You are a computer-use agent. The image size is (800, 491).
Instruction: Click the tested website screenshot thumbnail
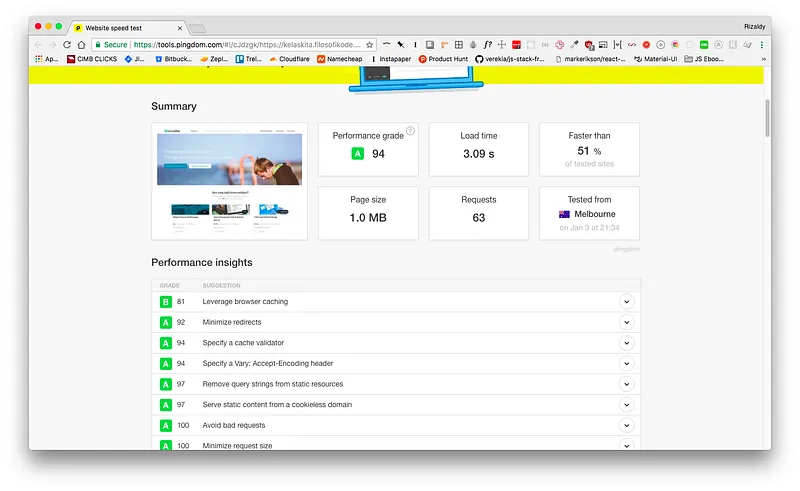pos(229,181)
